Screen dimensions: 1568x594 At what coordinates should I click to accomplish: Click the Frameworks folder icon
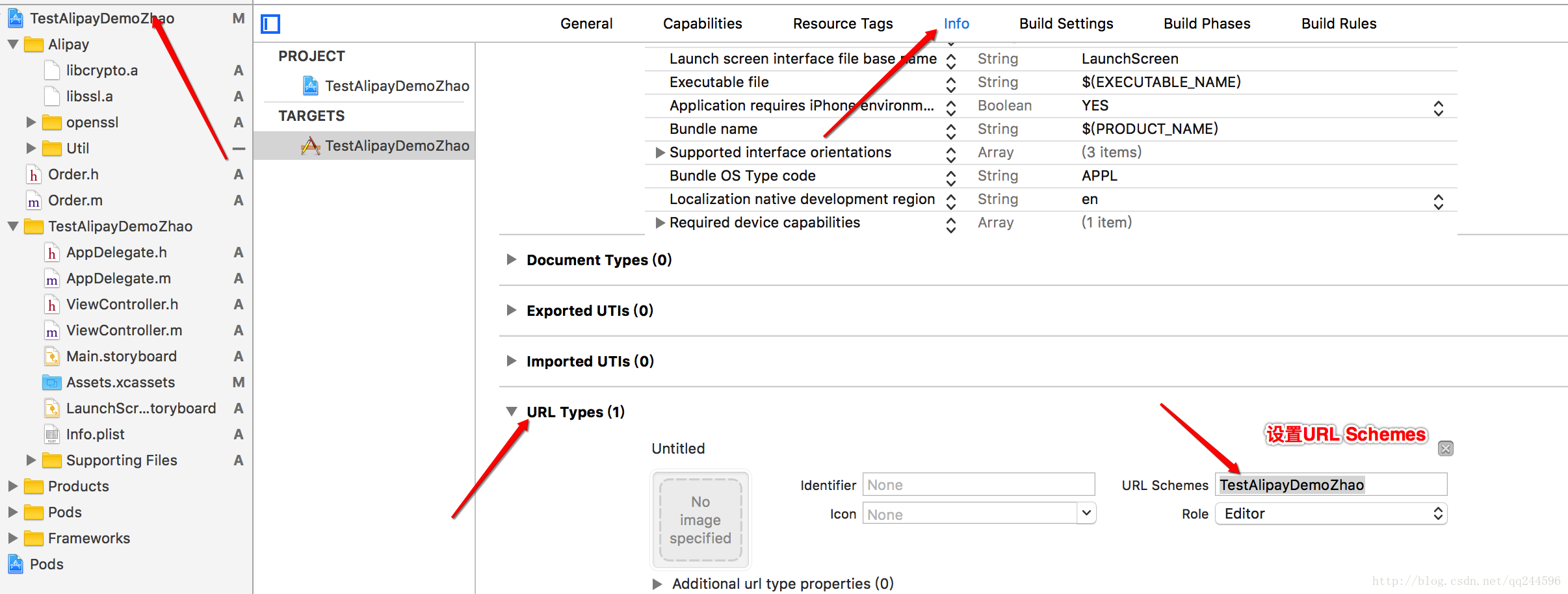[x=34, y=538]
